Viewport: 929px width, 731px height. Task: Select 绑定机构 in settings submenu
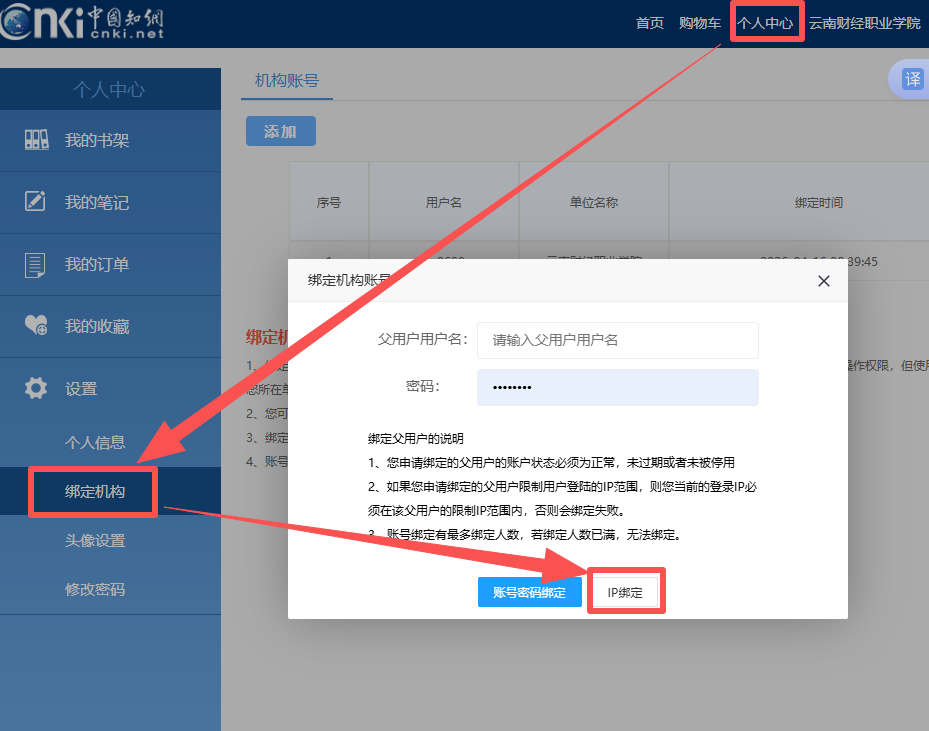[x=95, y=492]
